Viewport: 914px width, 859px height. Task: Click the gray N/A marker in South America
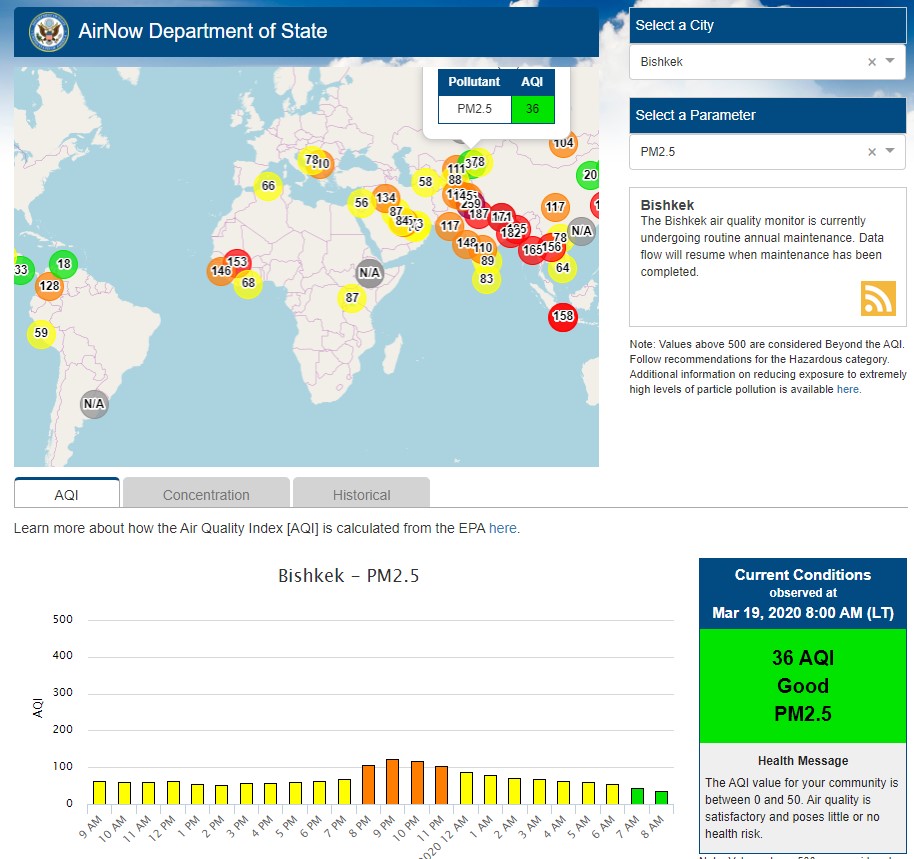[x=94, y=405]
